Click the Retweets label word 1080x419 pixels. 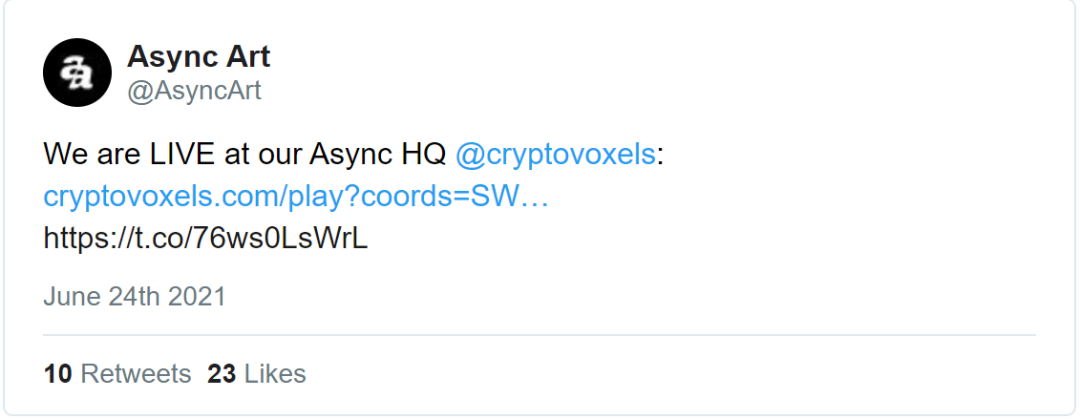click(x=136, y=374)
